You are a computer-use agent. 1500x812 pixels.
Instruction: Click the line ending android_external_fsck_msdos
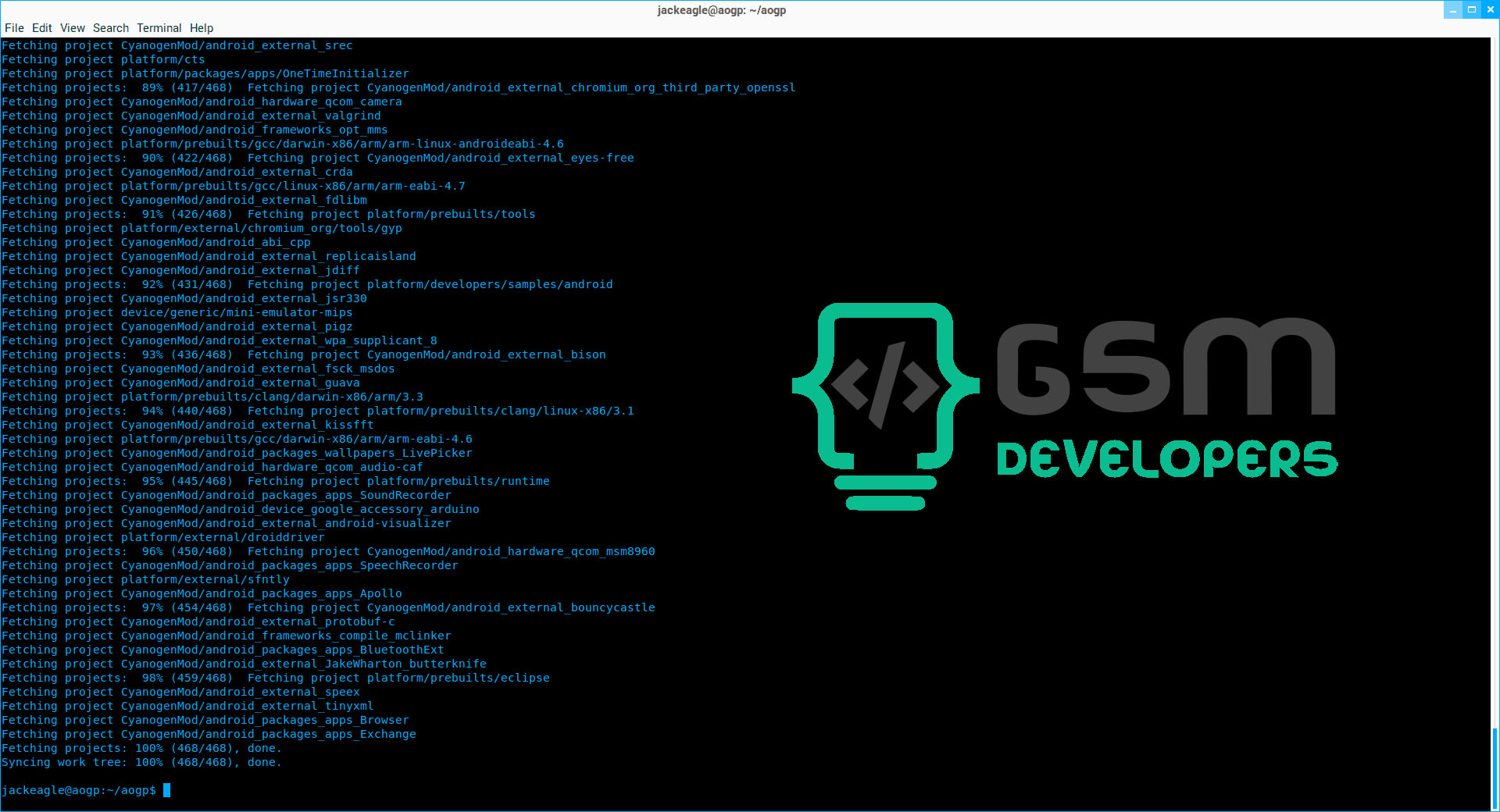click(198, 369)
